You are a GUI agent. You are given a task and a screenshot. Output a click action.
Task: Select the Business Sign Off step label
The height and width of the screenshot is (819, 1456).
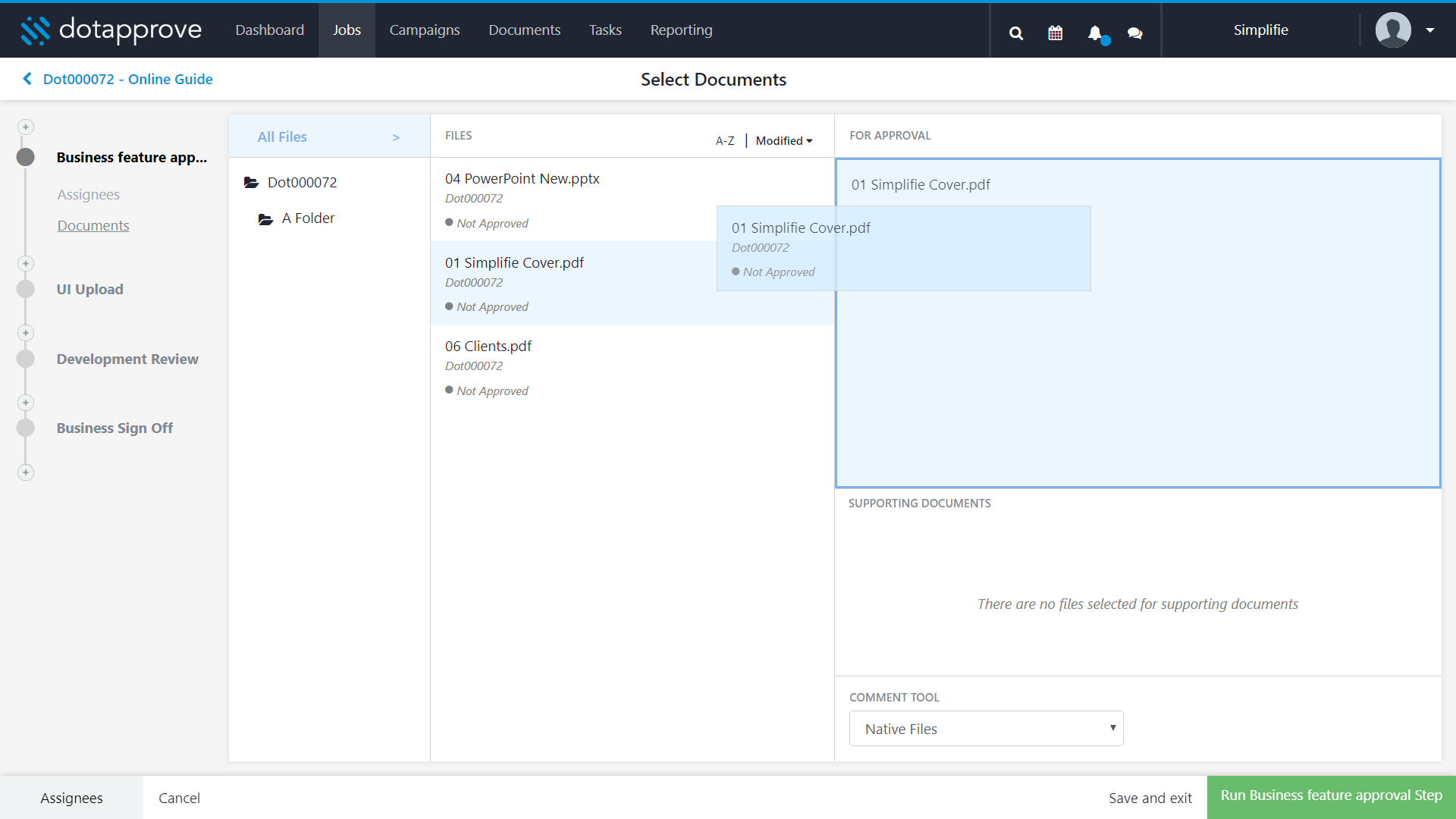coord(115,428)
